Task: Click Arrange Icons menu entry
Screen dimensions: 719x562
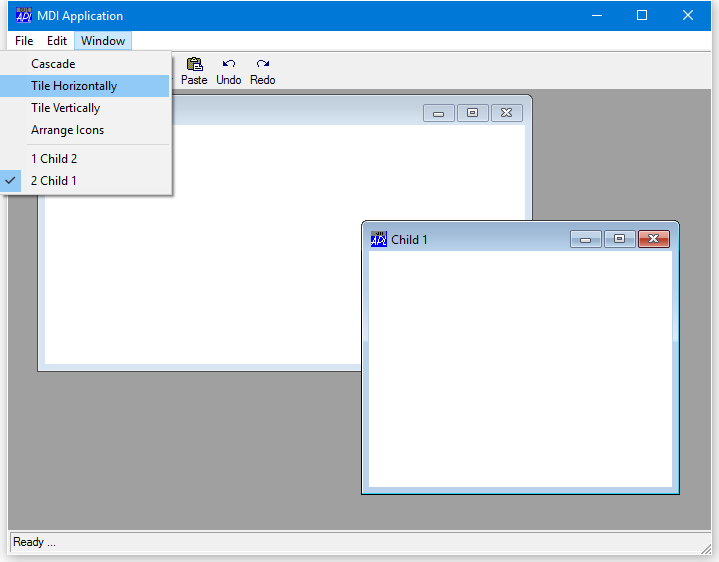Action: tap(68, 130)
